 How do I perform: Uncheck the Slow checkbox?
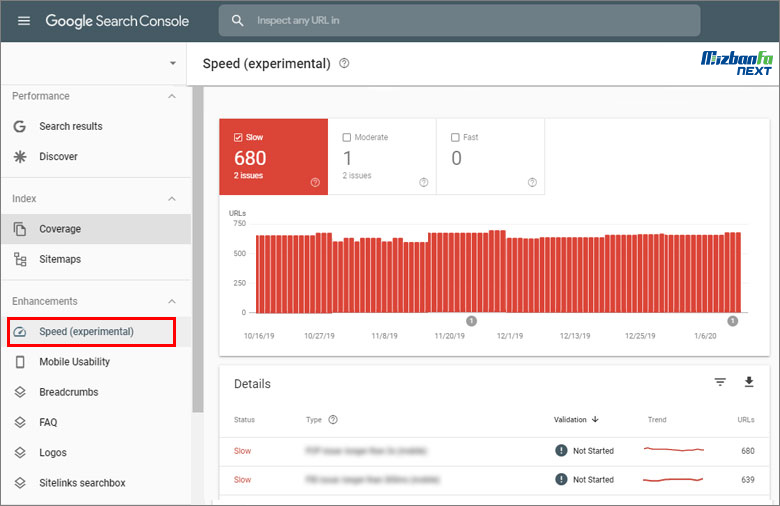click(238, 137)
